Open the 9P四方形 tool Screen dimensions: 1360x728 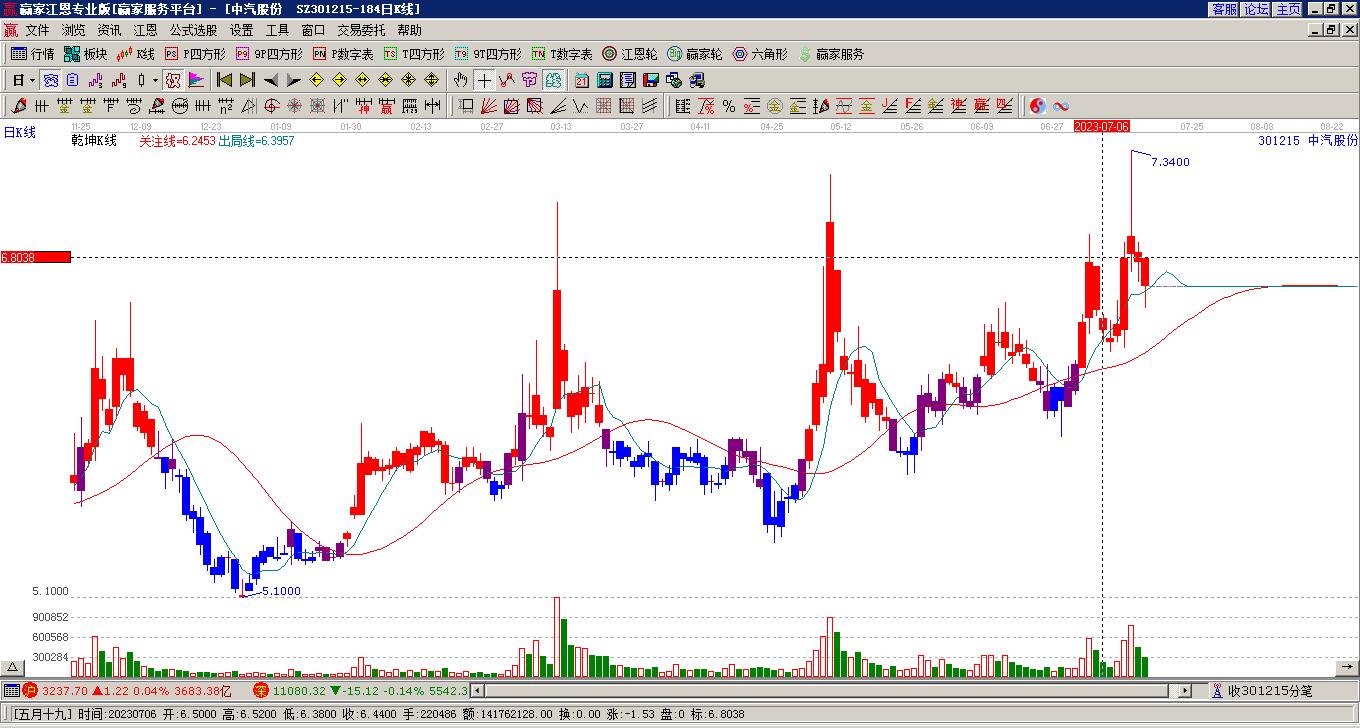269,54
